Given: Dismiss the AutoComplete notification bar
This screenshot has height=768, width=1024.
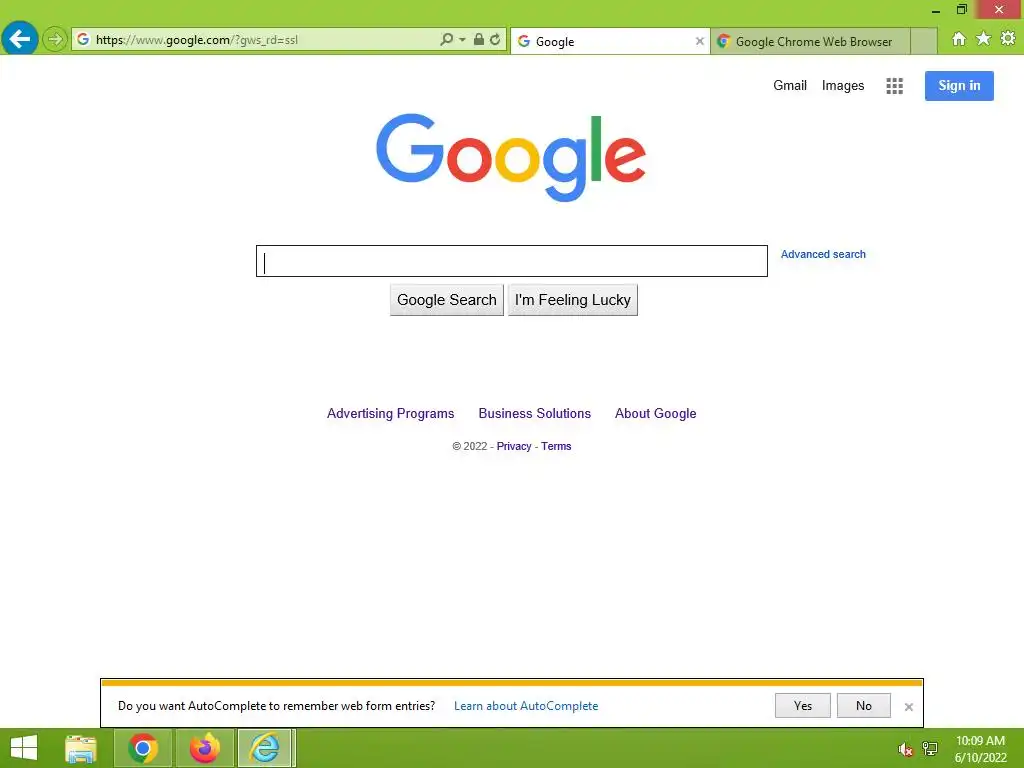Looking at the screenshot, I should (908, 707).
